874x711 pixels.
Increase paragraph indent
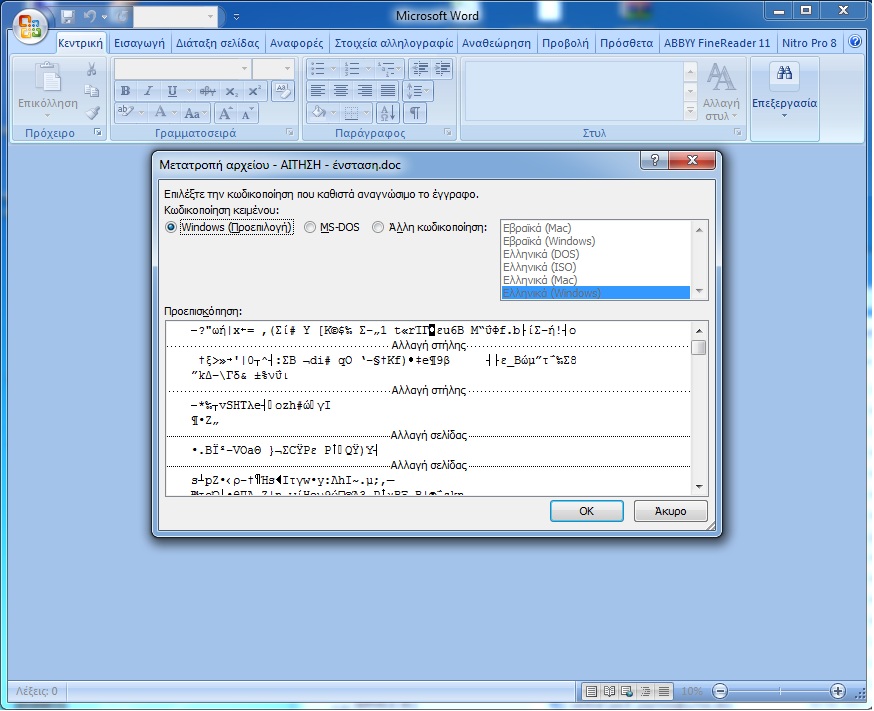tap(443, 69)
